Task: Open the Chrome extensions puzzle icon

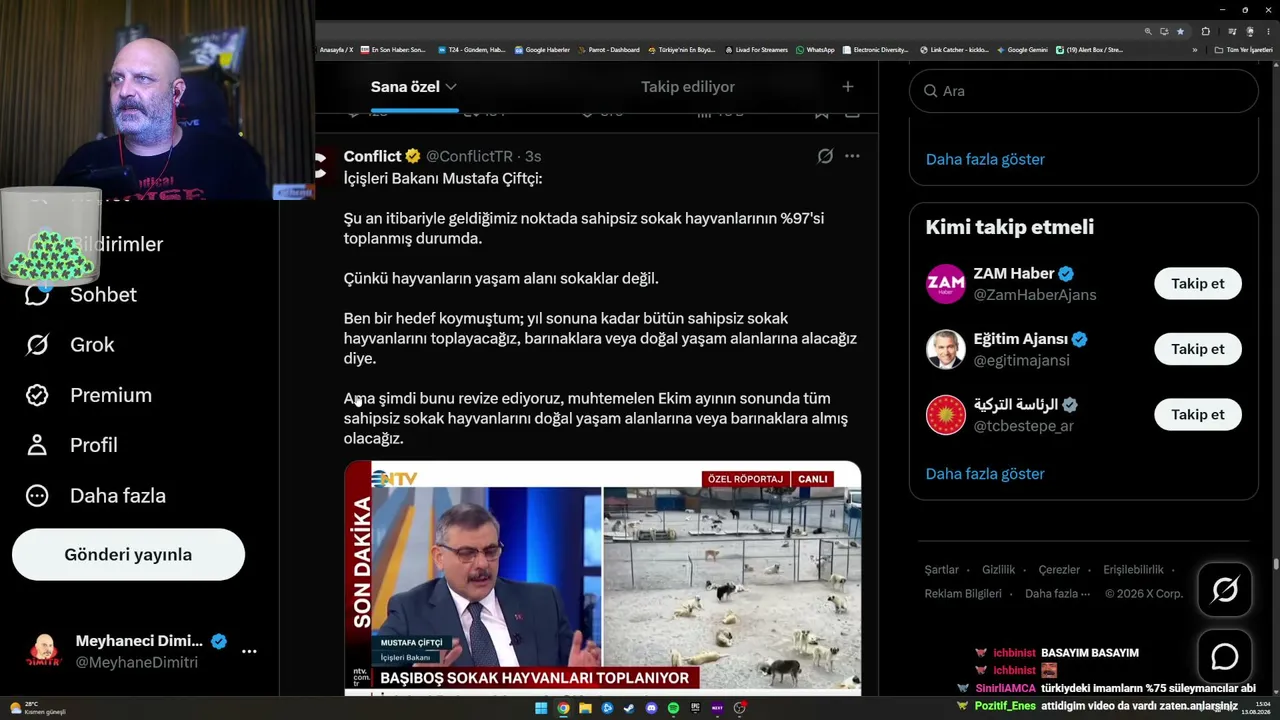Action: pos(1206,31)
